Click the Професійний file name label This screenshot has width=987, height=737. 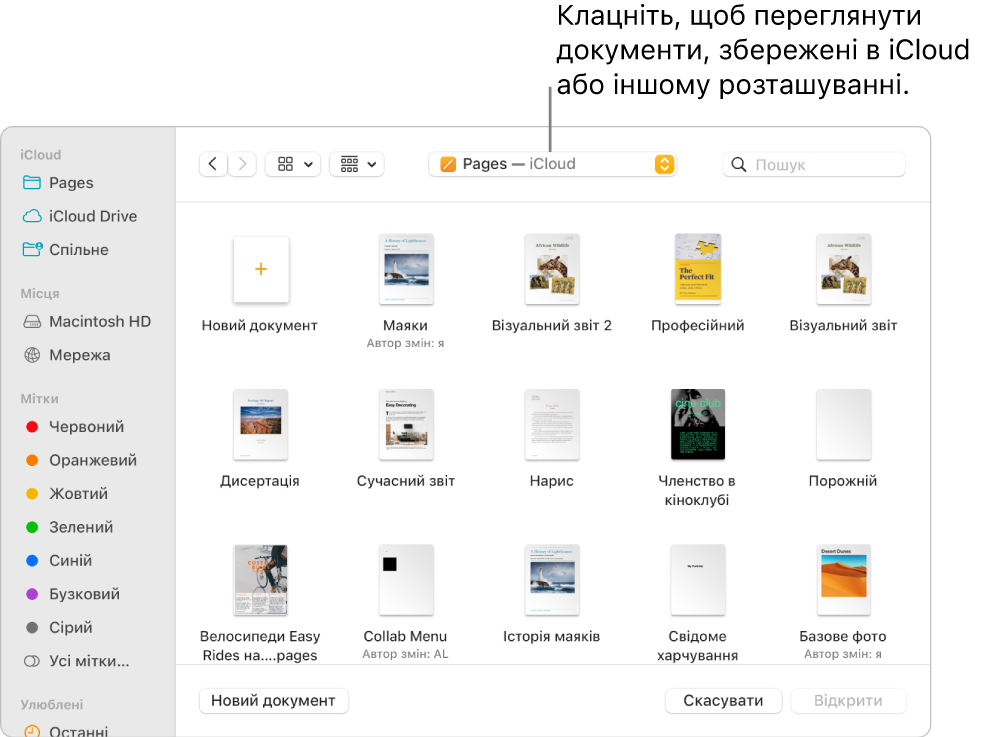697,325
